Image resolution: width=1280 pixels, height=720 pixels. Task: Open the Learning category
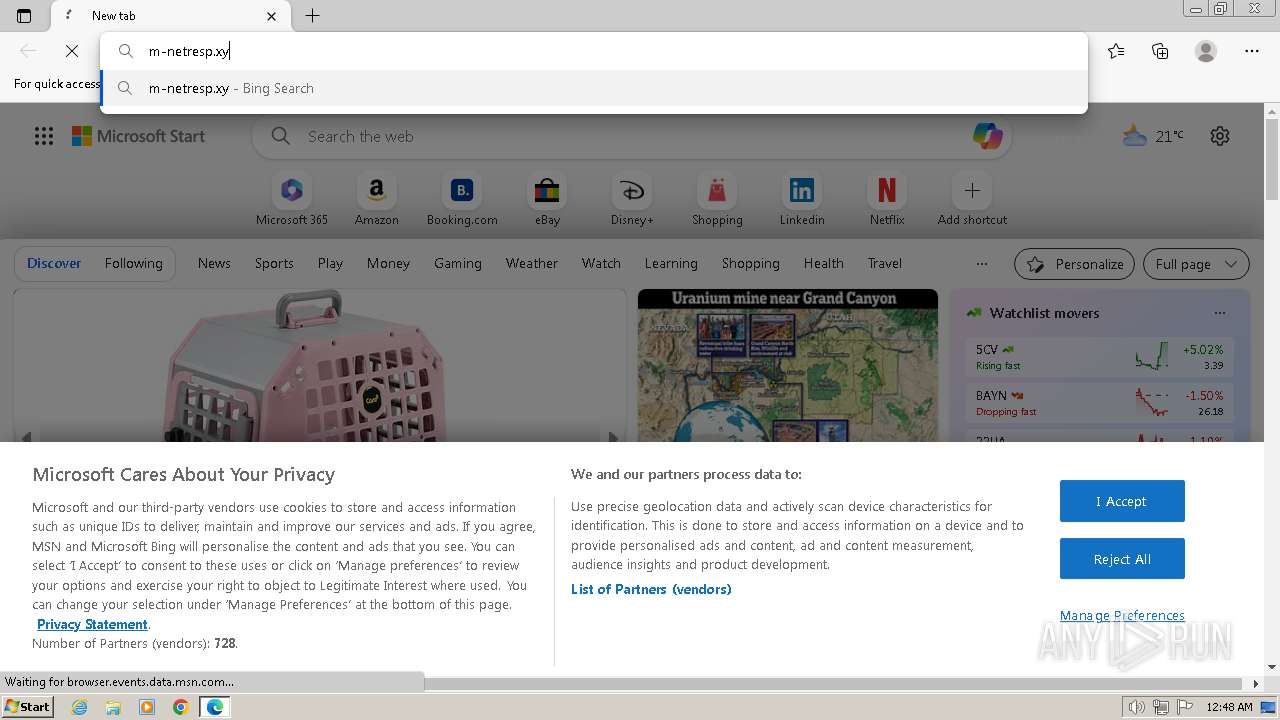click(x=671, y=263)
